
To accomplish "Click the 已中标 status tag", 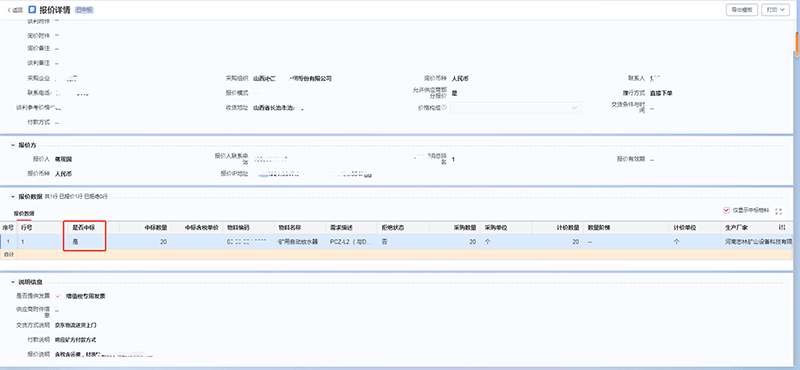I will click(84, 10).
